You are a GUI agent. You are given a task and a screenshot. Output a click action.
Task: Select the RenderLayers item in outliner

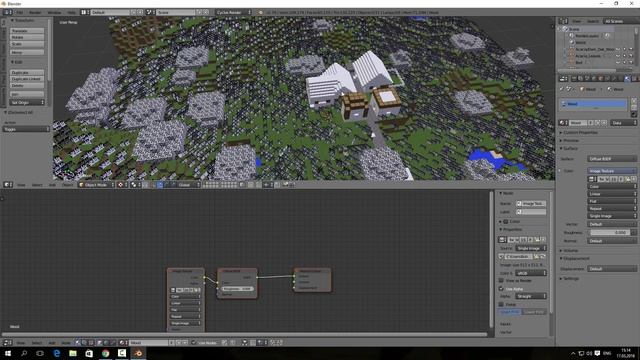pos(587,36)
